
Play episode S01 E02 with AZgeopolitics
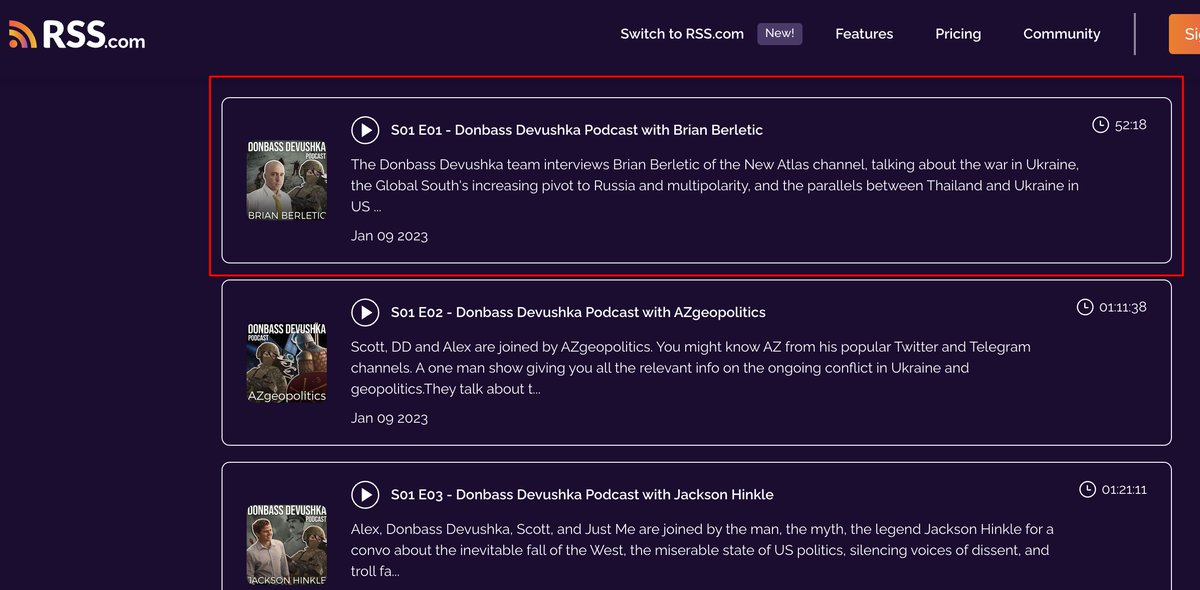pos(365,312)
